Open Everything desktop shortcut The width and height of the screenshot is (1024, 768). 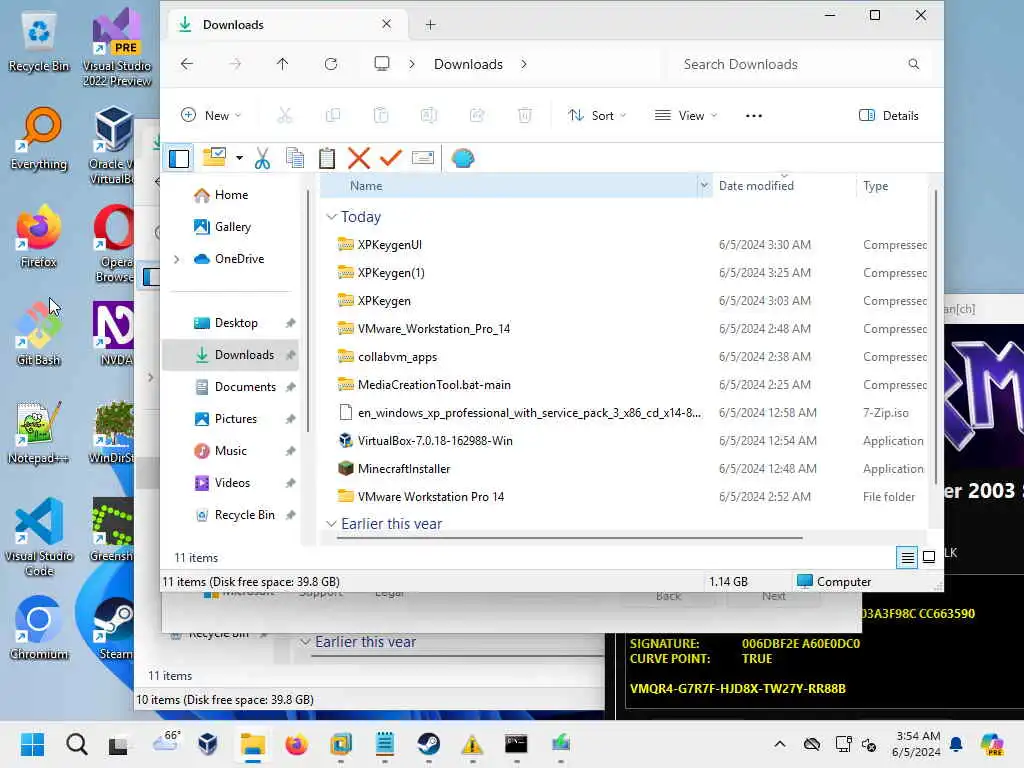coord(39,138)
